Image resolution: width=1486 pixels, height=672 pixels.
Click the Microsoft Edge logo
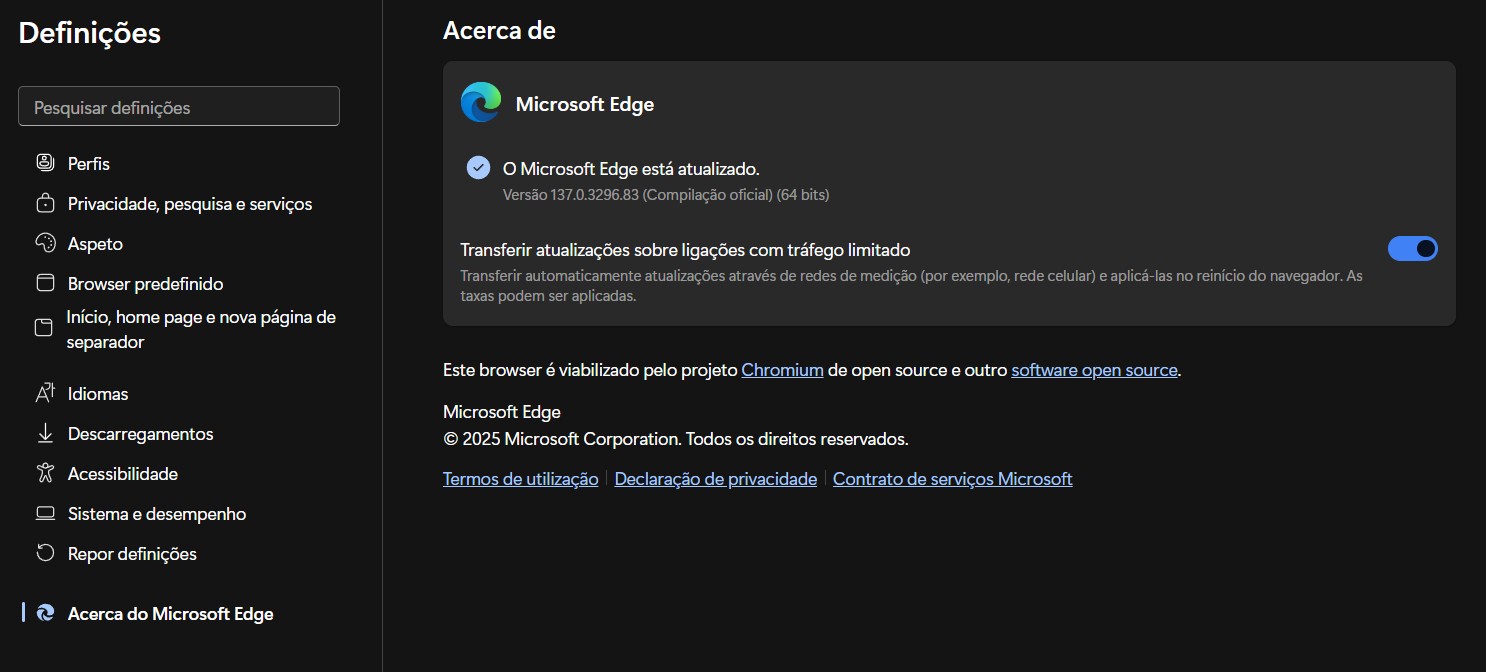coord(481,103)
